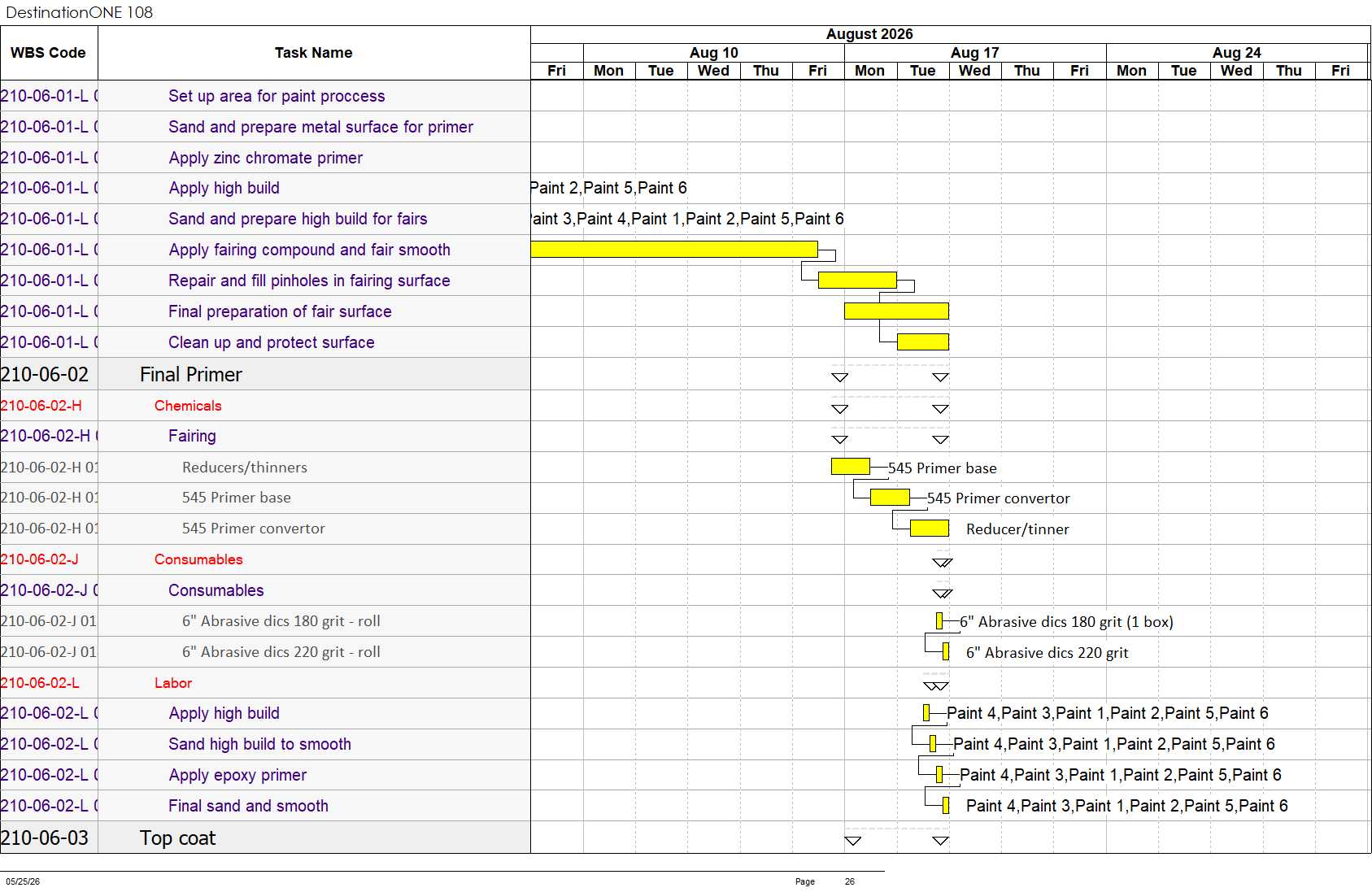1372x892 pixels.
Task: Select the Clean up and protect surface bar
Action: (922, 342)
